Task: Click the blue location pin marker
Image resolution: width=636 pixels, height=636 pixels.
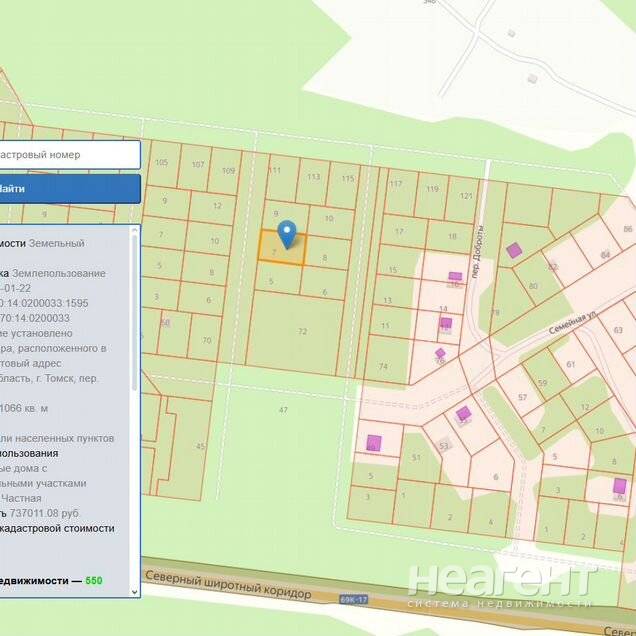Action: 287,233
